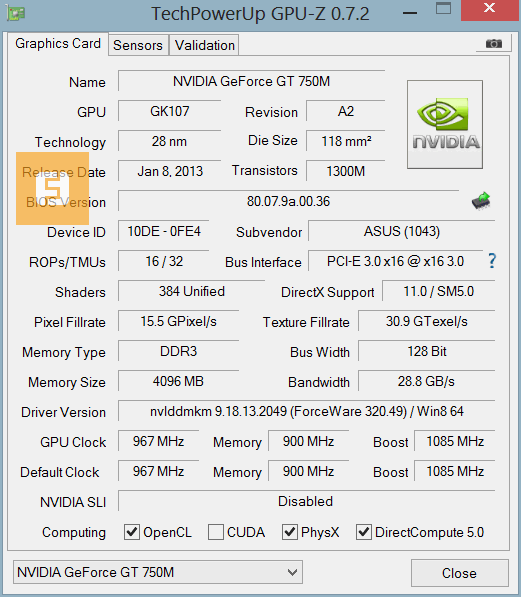This screenshot has width=521, height=597.
Task: Click the 1300M Transistors field
Action: click(x=345, y=171)
